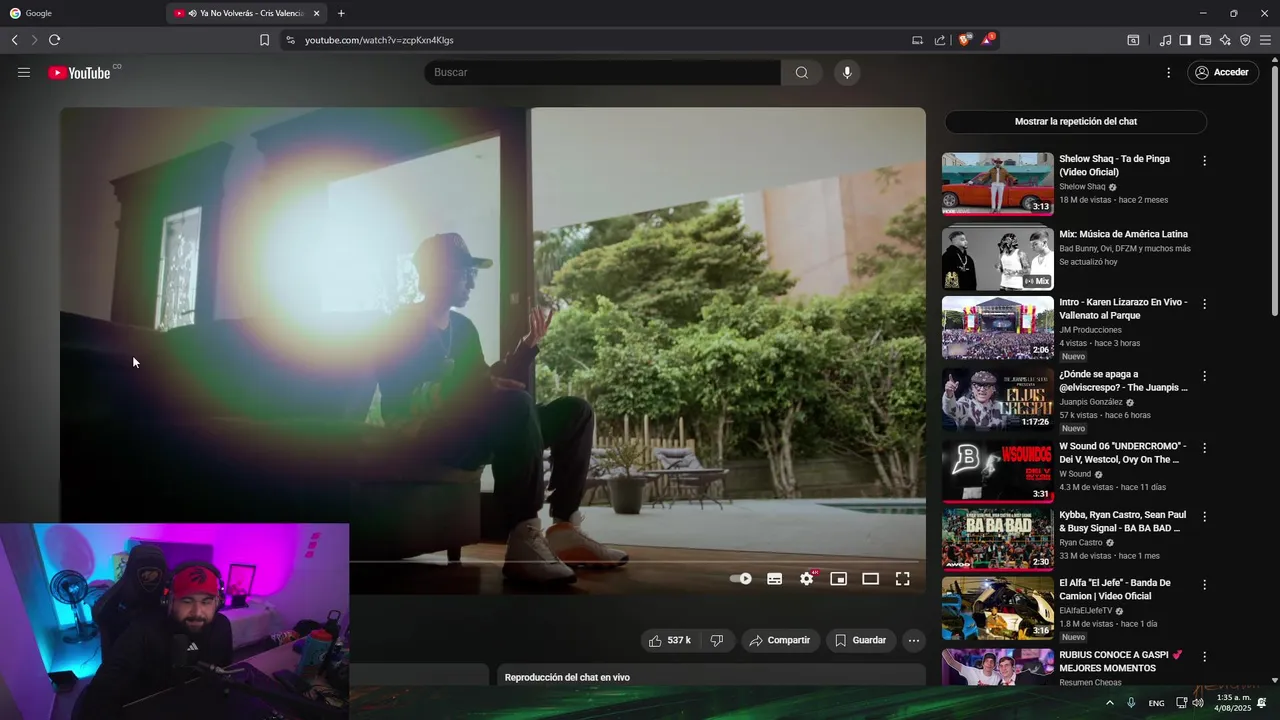View site information icon beside URL
Image resolution: width=1280 pixels, height=720 pixels.
click(290, 40)
